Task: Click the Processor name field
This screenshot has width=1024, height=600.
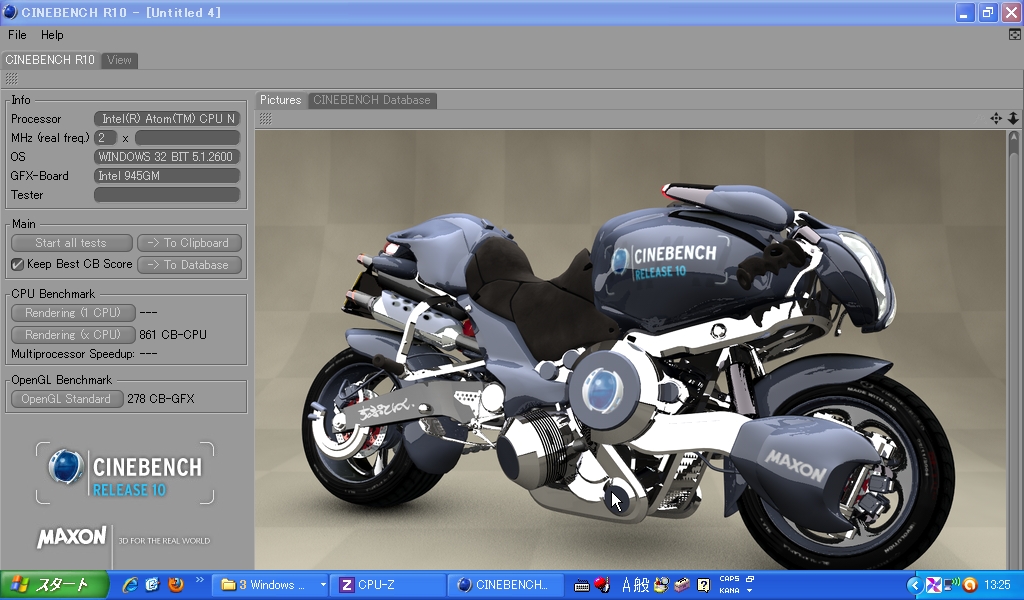Action: point(167,119)
